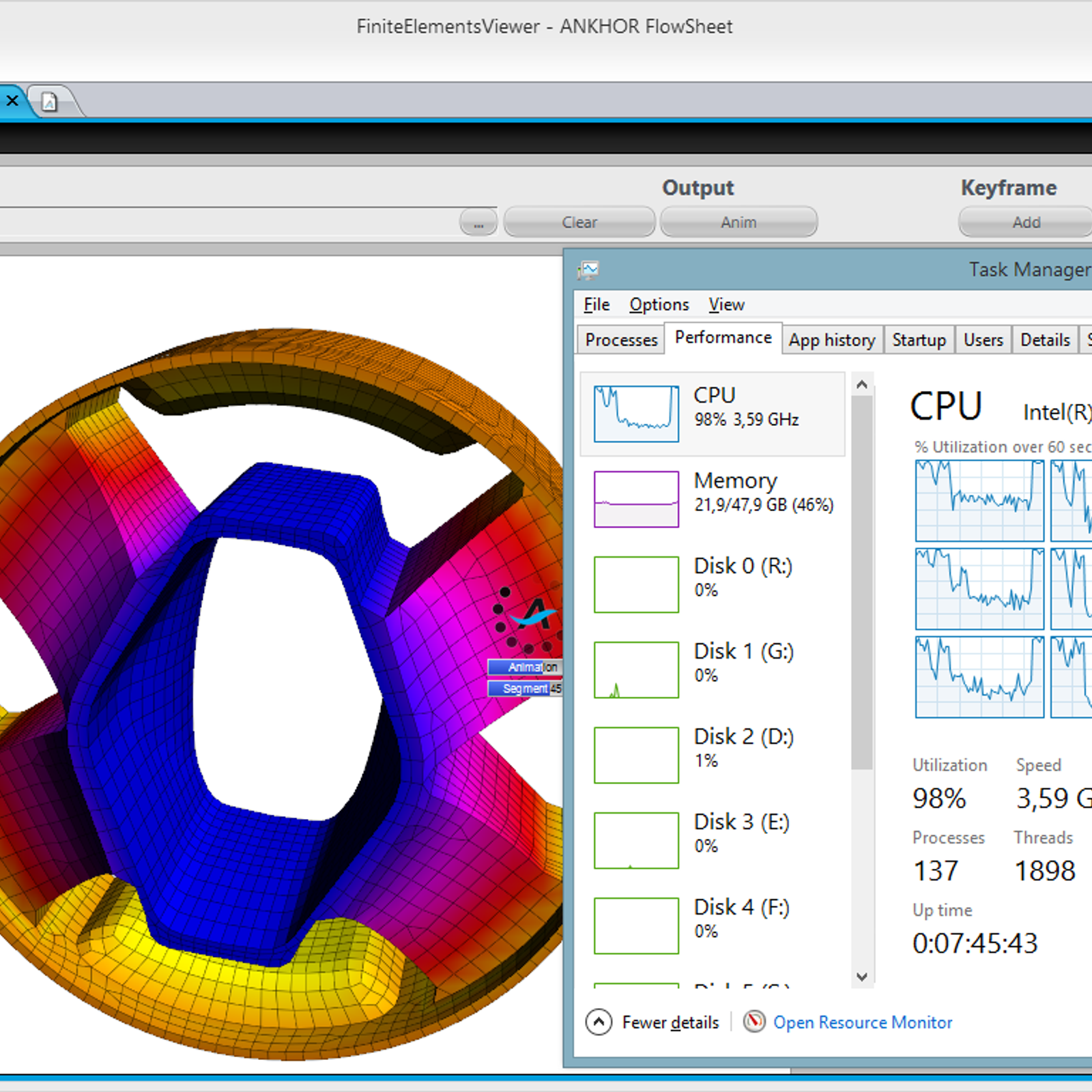1092x1092 pixels.
Task: Add a keyframe
Action: [1026, 222]
